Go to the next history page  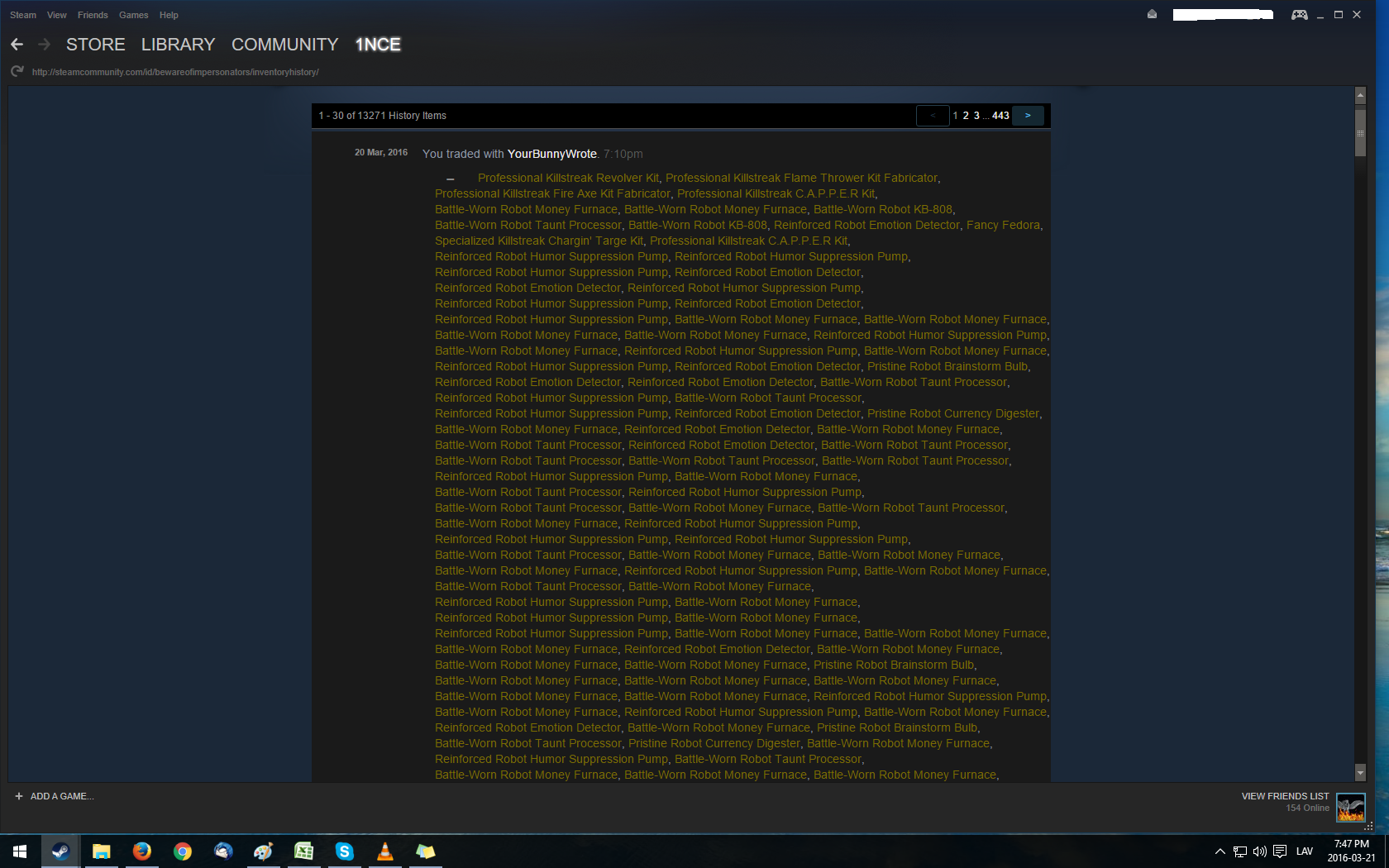(1028, 116)
